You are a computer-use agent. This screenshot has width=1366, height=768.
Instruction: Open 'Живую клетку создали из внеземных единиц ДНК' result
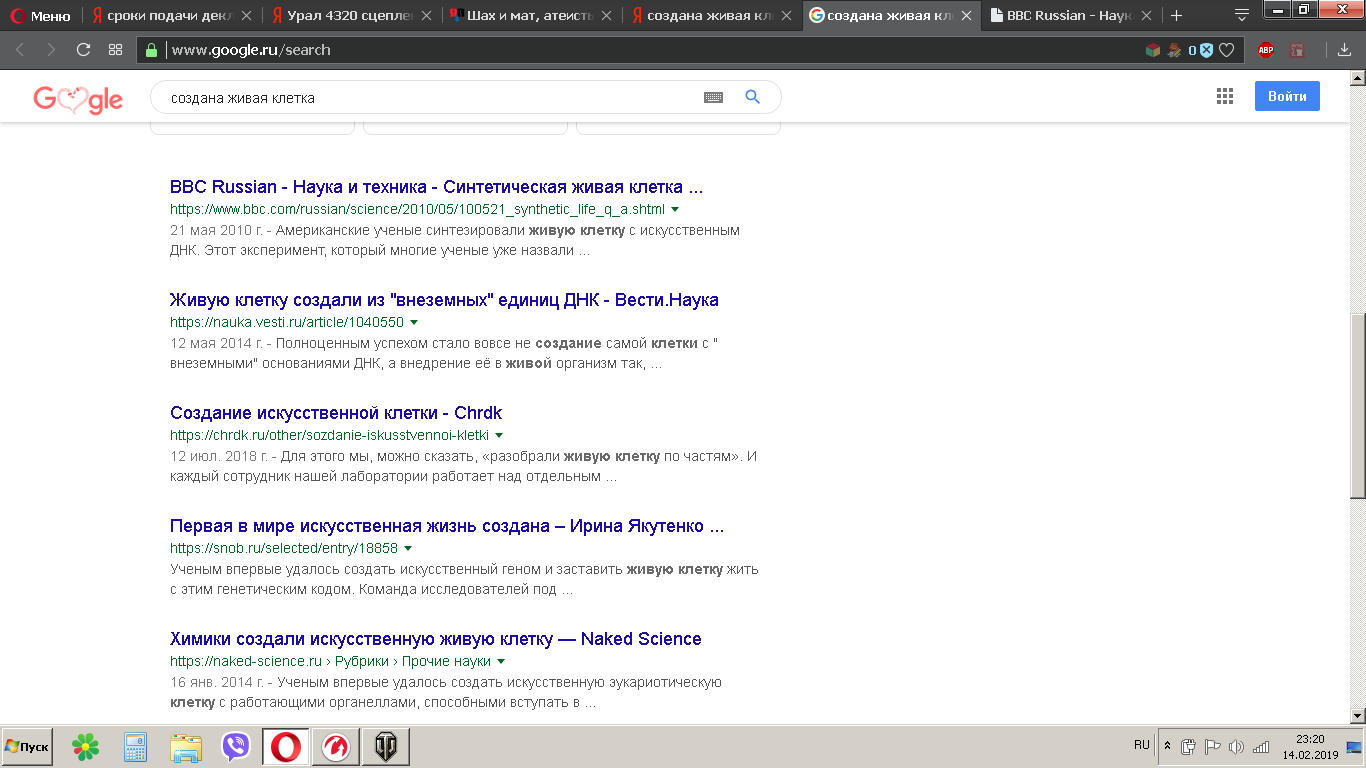coord(444,300)
